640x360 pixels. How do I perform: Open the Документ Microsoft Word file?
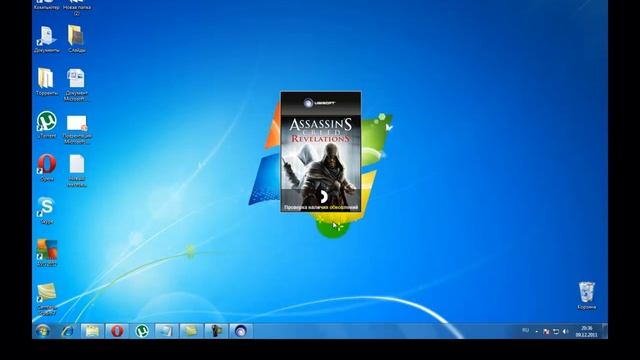(76, 84)
